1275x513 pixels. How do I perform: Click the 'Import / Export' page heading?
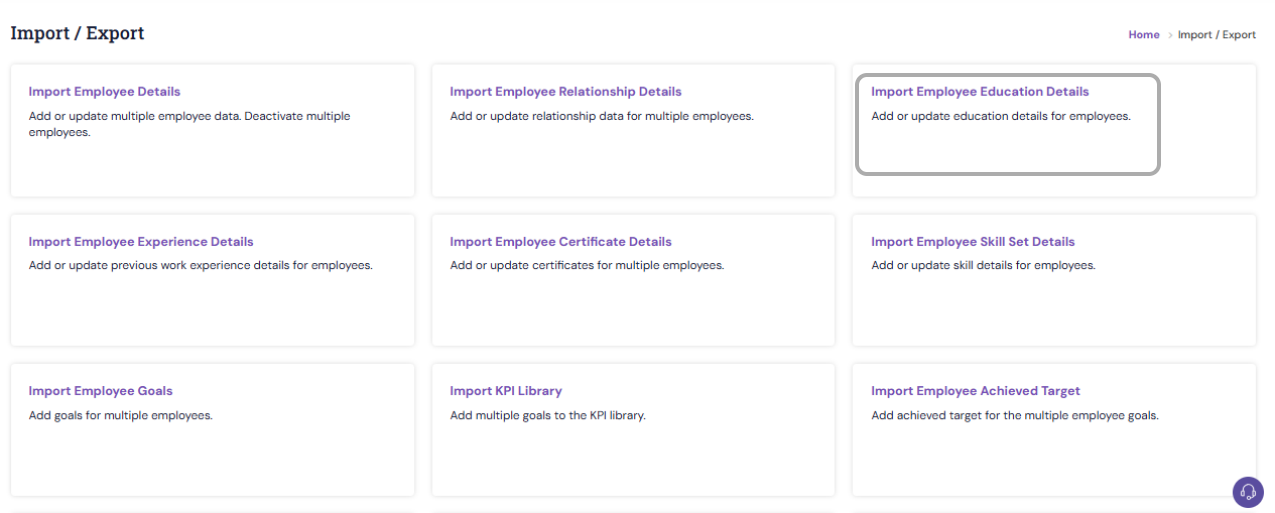pos(77,33)
